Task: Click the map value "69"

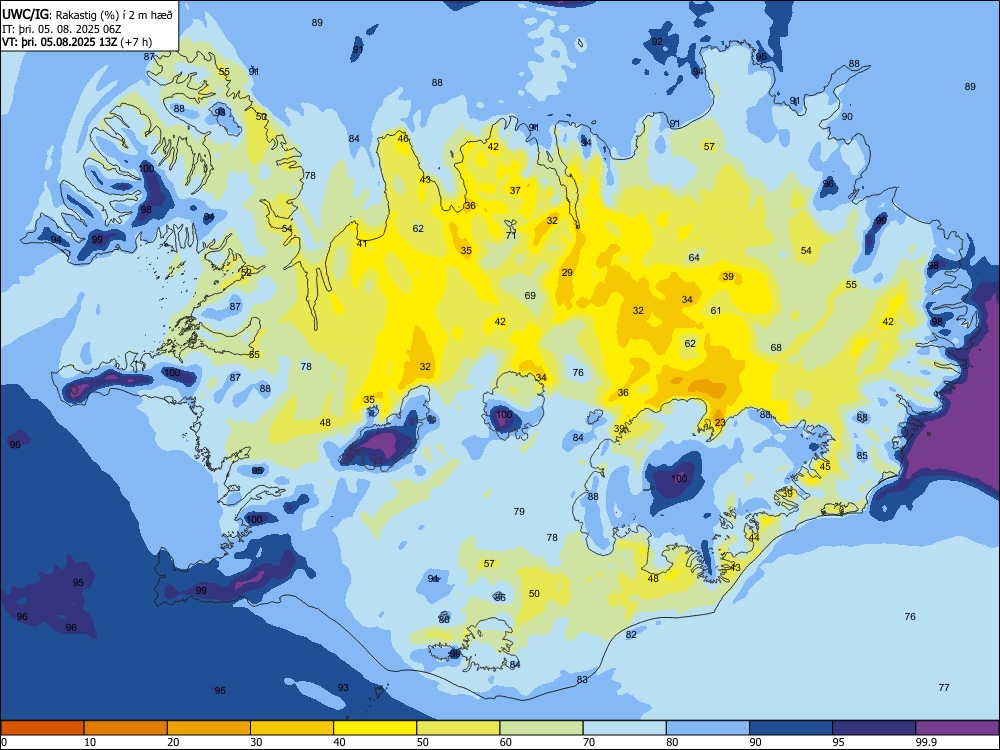Action: click(530, 295)
